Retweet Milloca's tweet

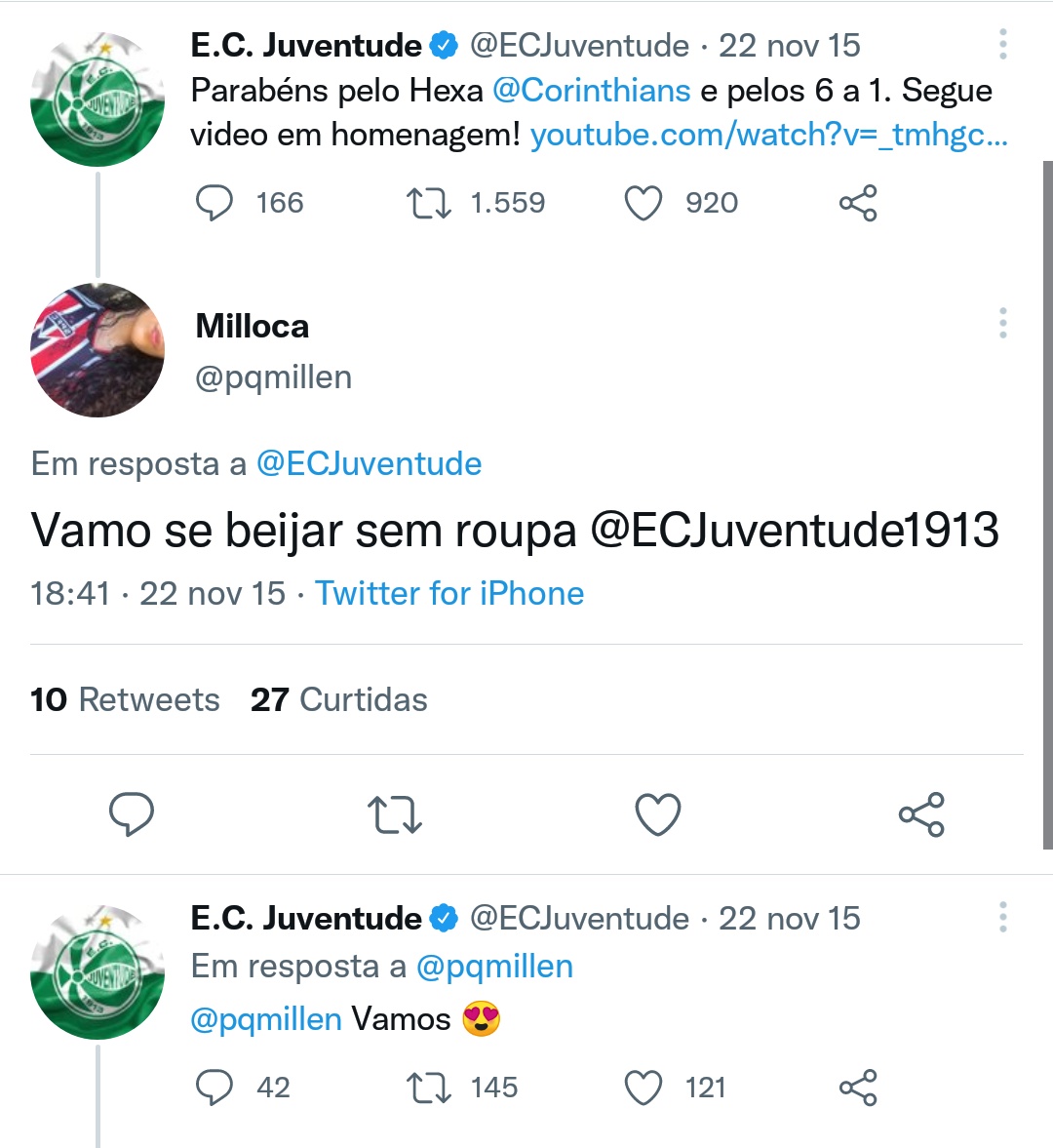[x=395, y=814]
